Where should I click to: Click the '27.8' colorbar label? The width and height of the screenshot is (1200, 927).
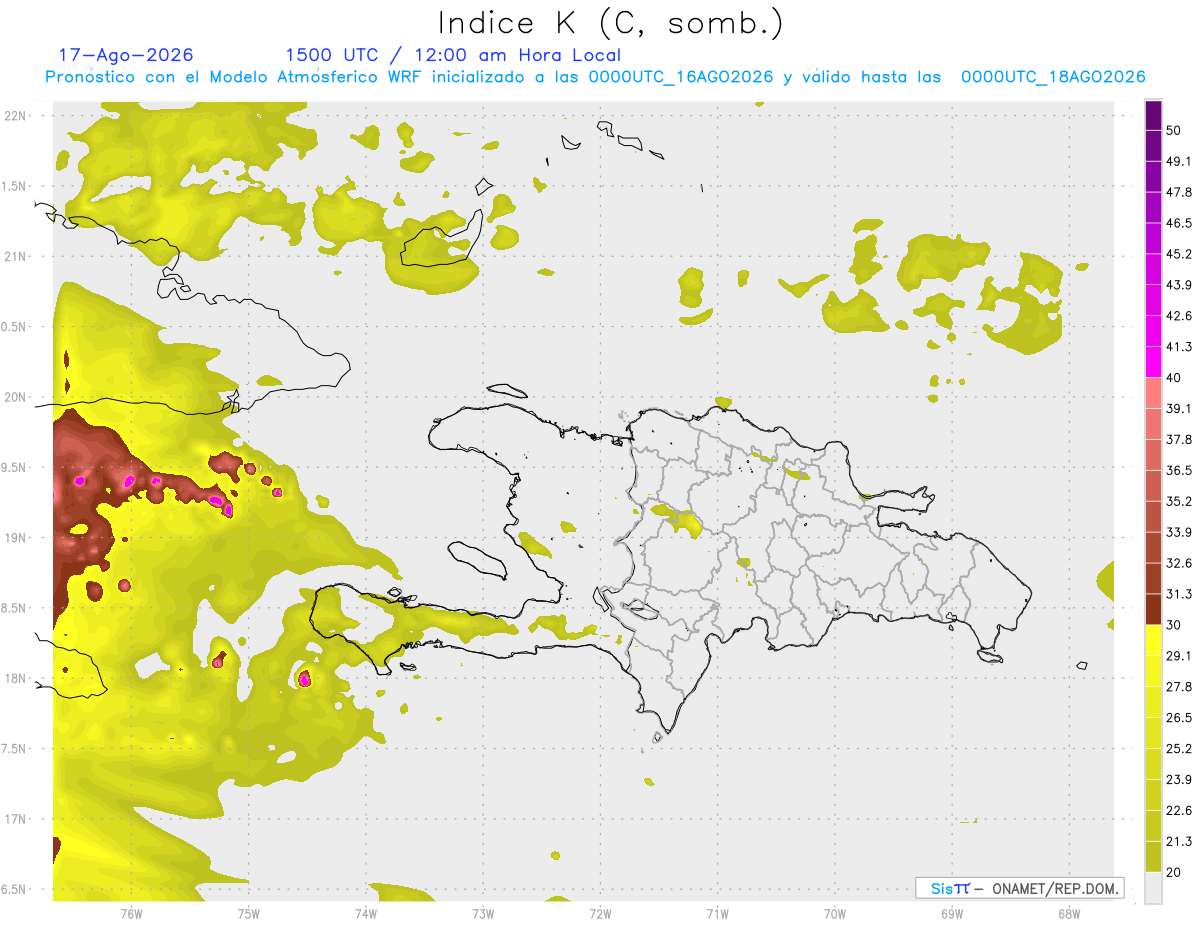1179,687
